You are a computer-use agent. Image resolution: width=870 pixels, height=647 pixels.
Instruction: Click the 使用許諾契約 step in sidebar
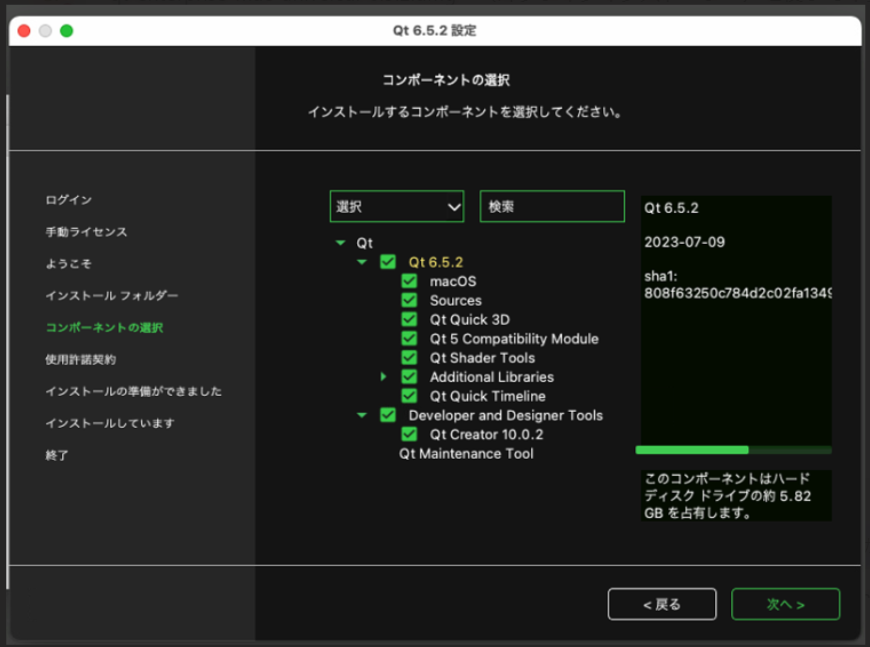pyautogui.click(x=80, y=360)
